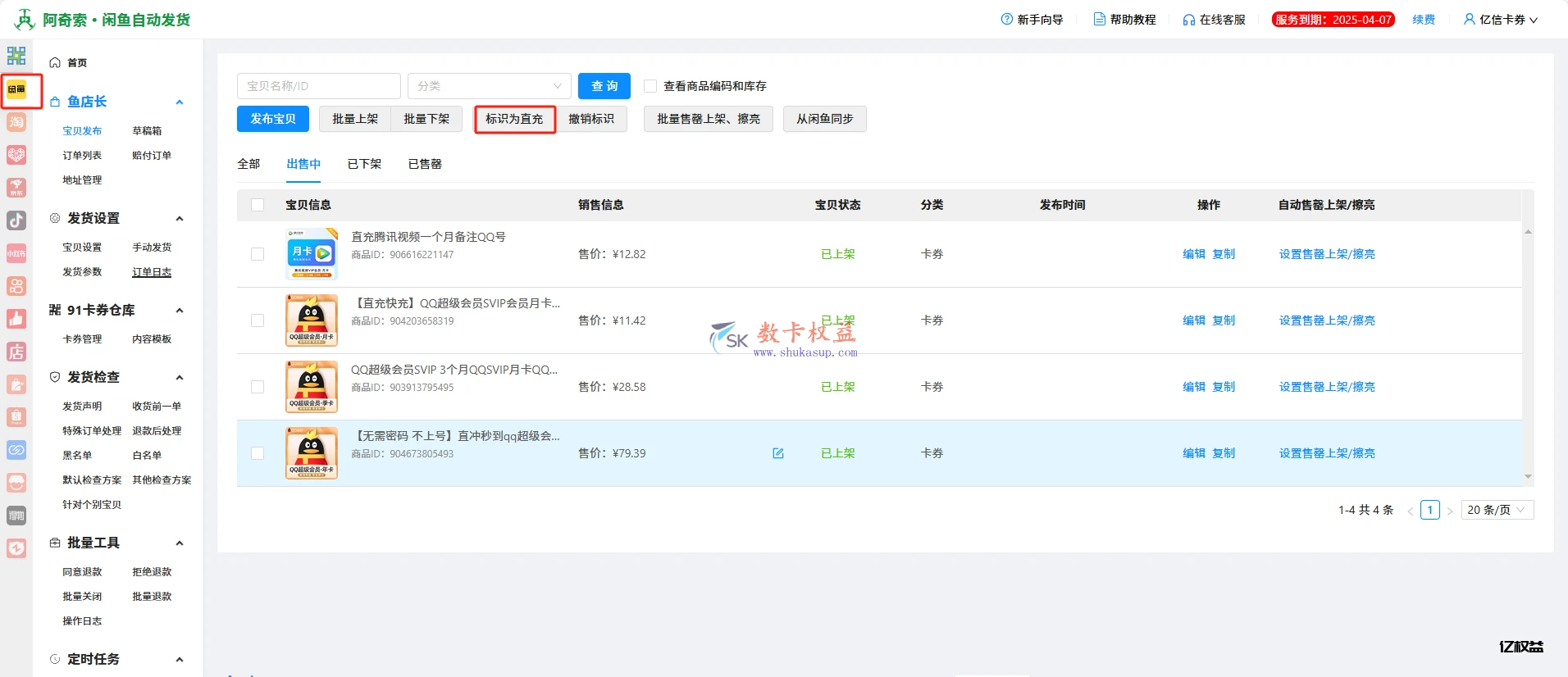Image resolution: width=1568 pixels, height=677 pixels.
Task: Contact 在线客服 online support
Action: (x=1214, y=19)
